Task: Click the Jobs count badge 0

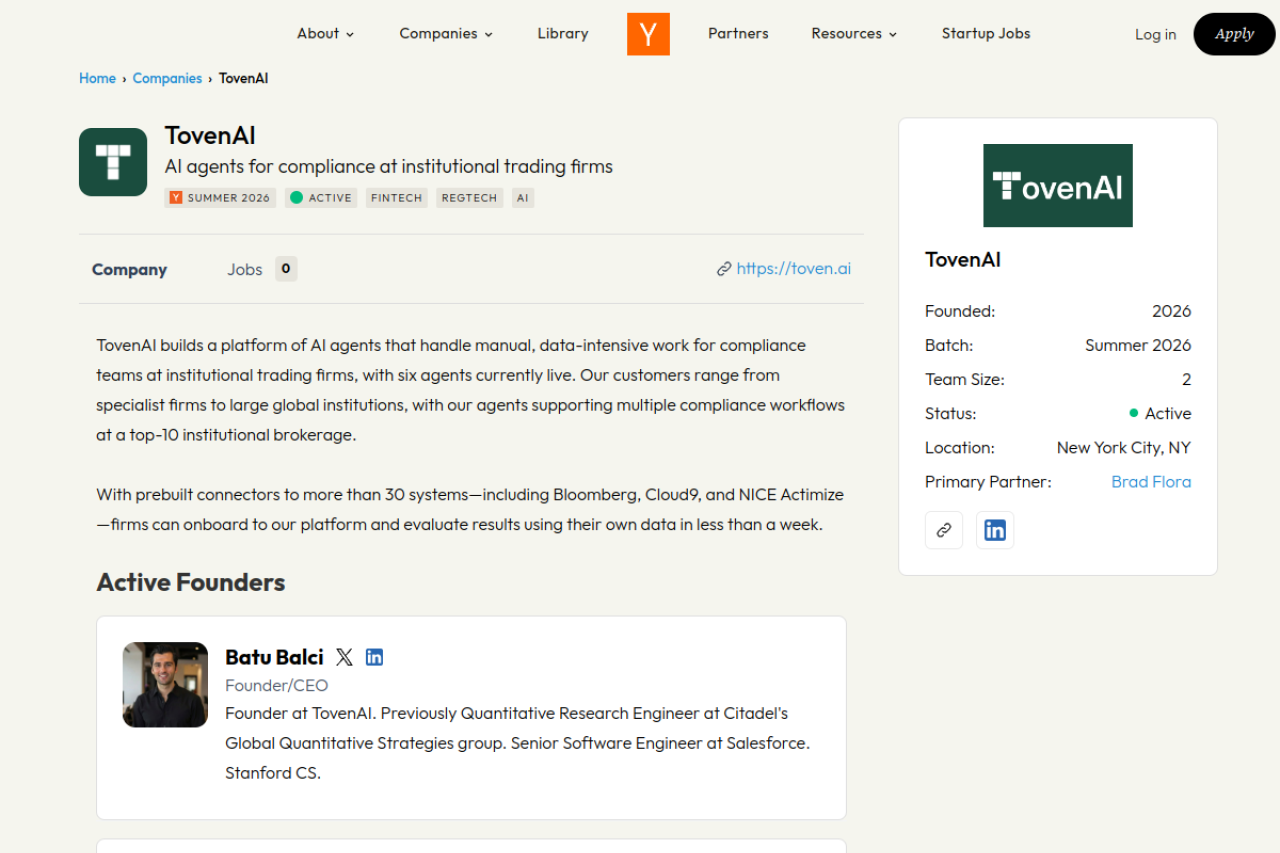Action: pos(286,269)
